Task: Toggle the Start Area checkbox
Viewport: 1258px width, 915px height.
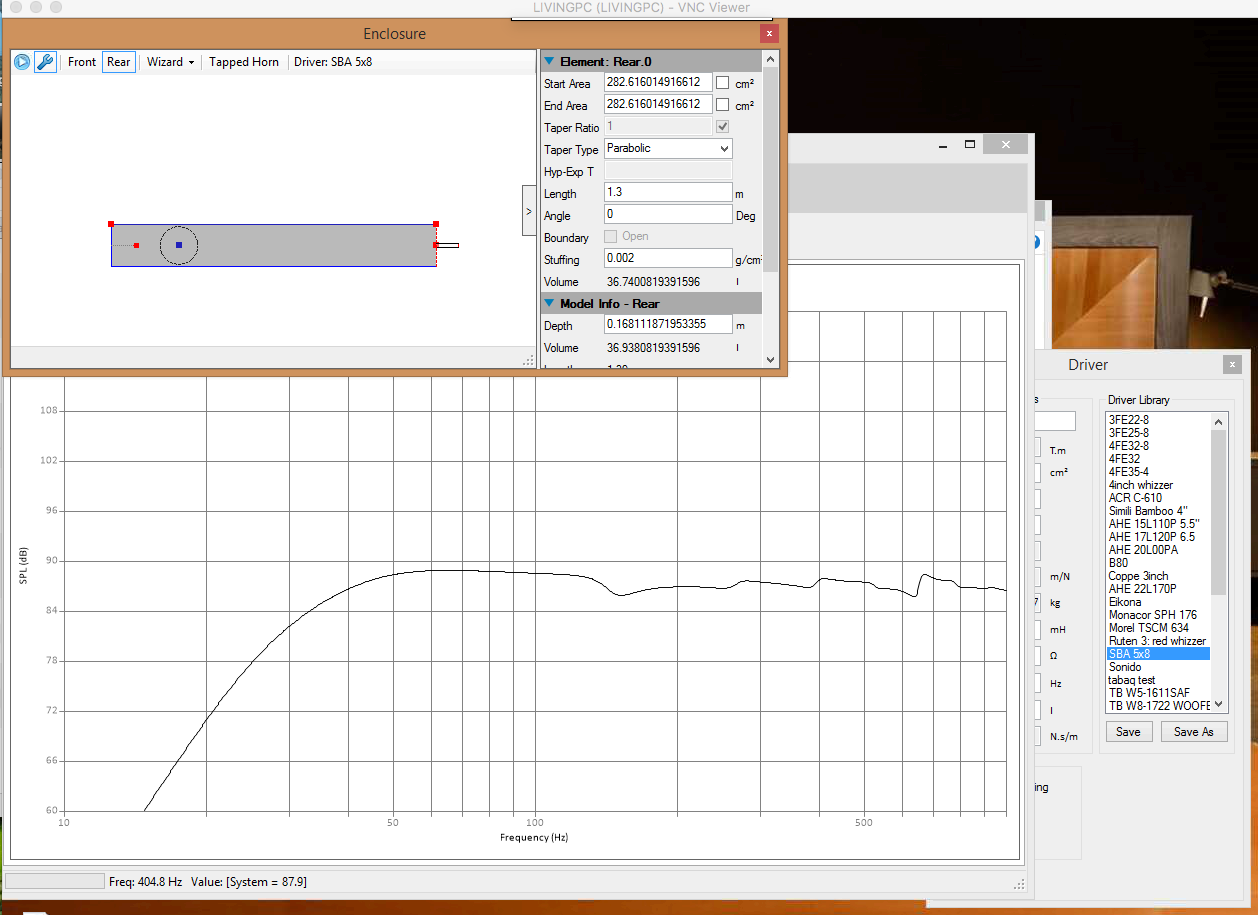Action: tap(722, 83)
